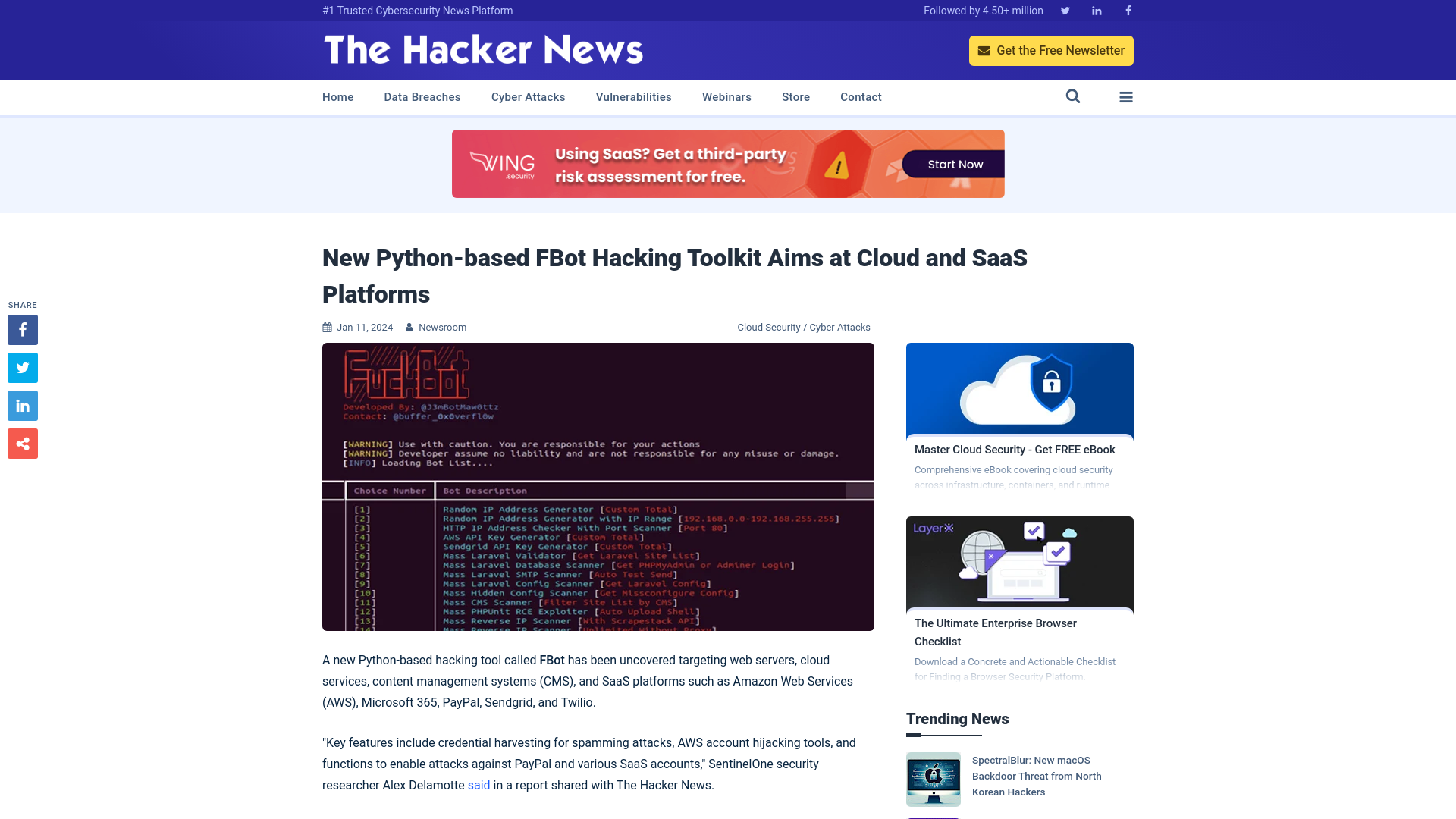
Task: Expand the Cloud Security category link
Action: point(769,327)
